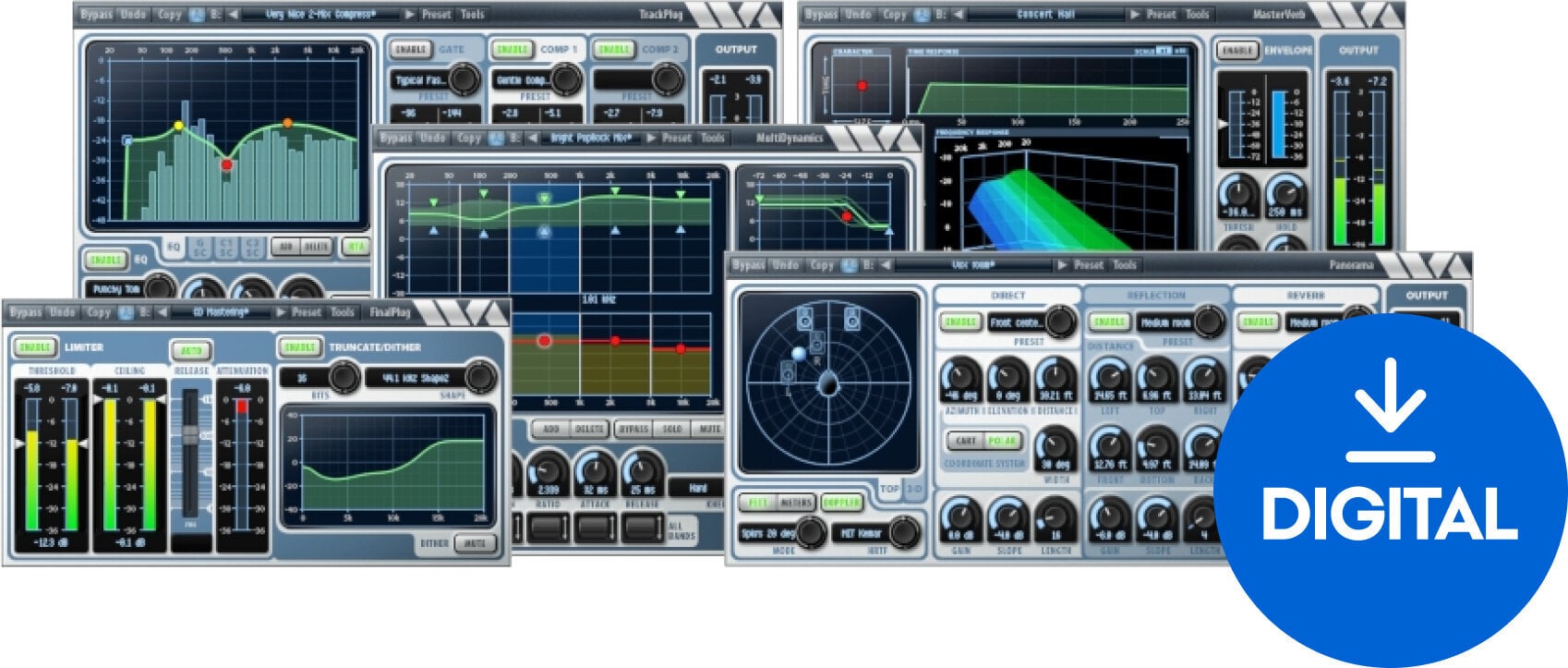Toggle the ENVELOPE enable button in MasterVerb
Viewport: 1568px width, 668px height.
tap(1237, 50)
